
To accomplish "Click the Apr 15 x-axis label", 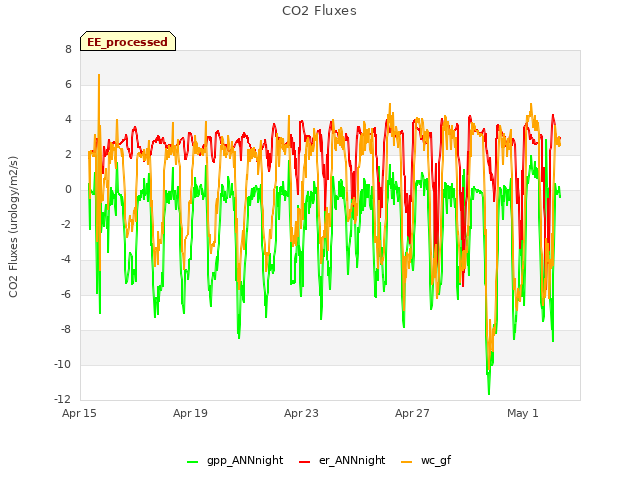I will click(79, 413).
